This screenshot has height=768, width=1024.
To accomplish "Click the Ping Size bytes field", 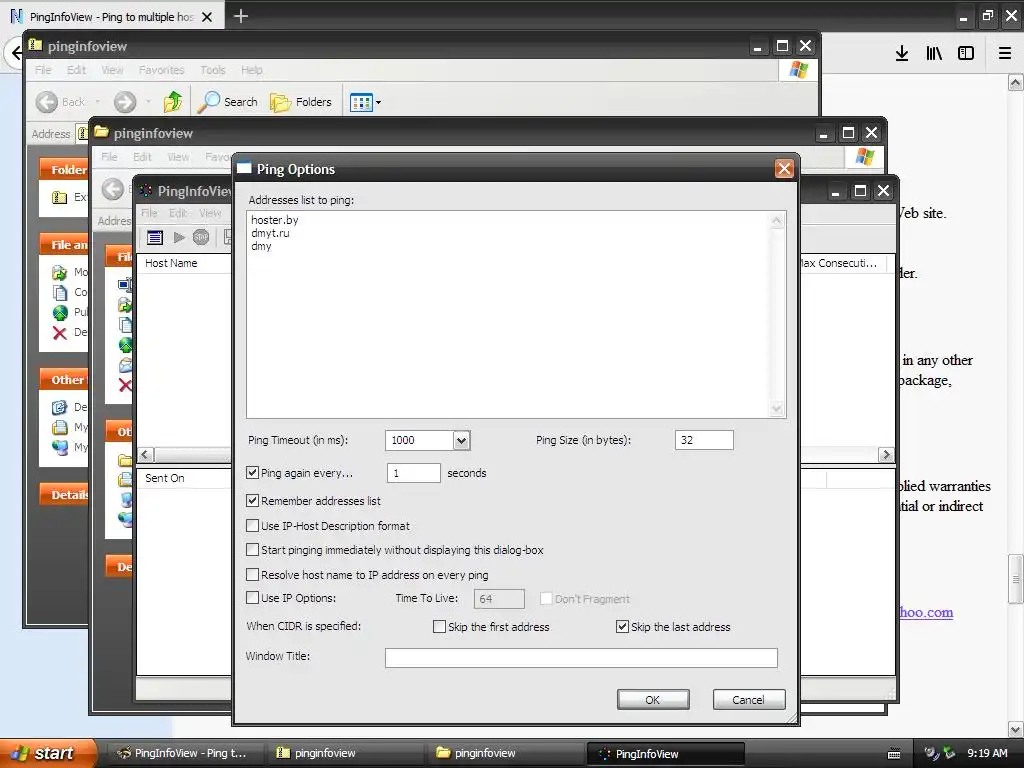I will click(704, 440).
